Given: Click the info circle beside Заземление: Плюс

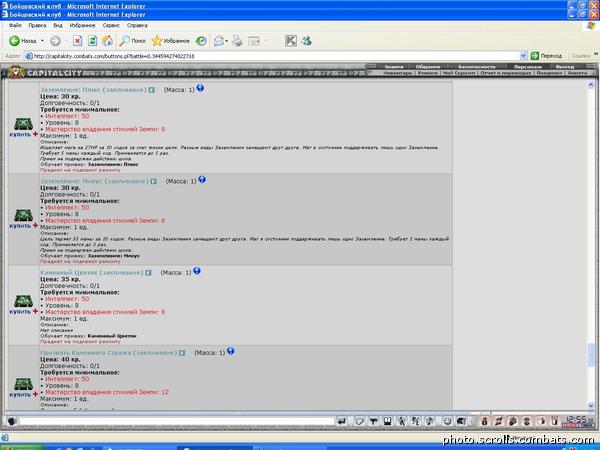Looking at the screenshot, I should tap(200, 88).
